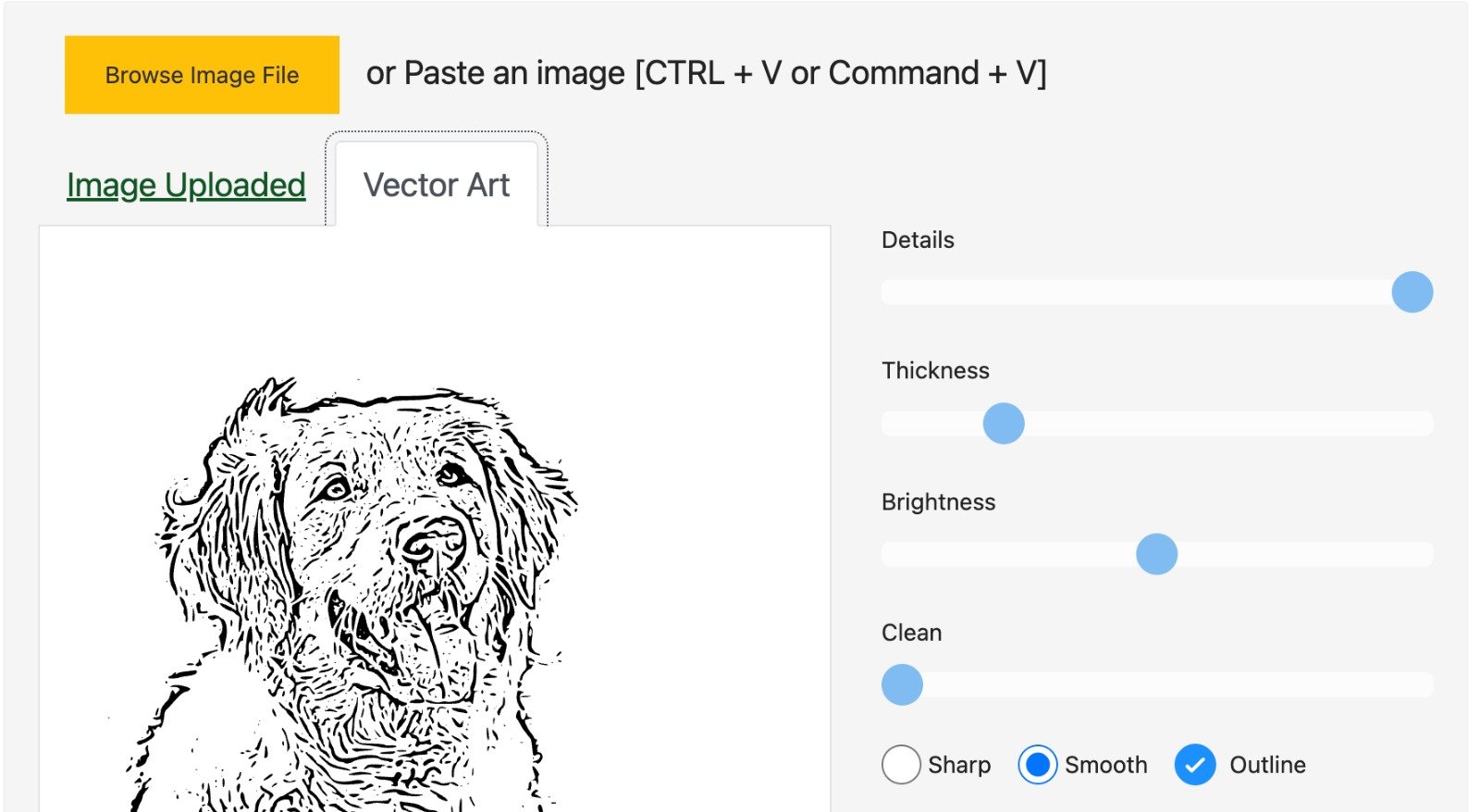Click the paste an image instruction text
The width and height of the screenshot is (1480, 812).
706,73
